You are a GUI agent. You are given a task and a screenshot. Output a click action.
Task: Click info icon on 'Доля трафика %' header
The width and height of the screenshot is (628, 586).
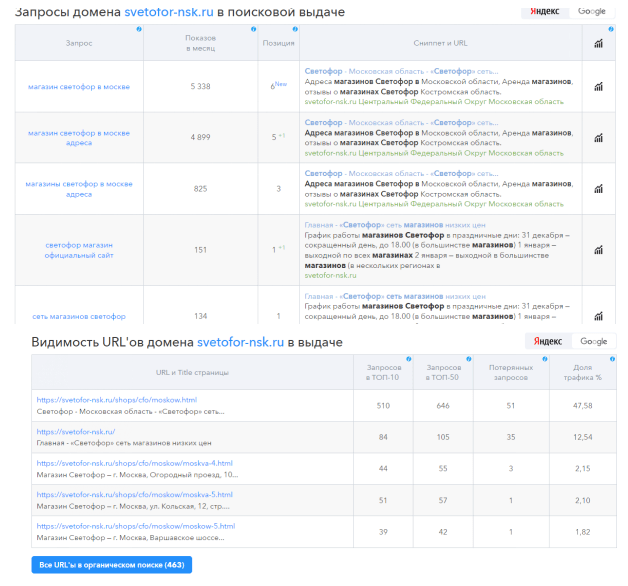pyautogui.click(x=612, y=359)
